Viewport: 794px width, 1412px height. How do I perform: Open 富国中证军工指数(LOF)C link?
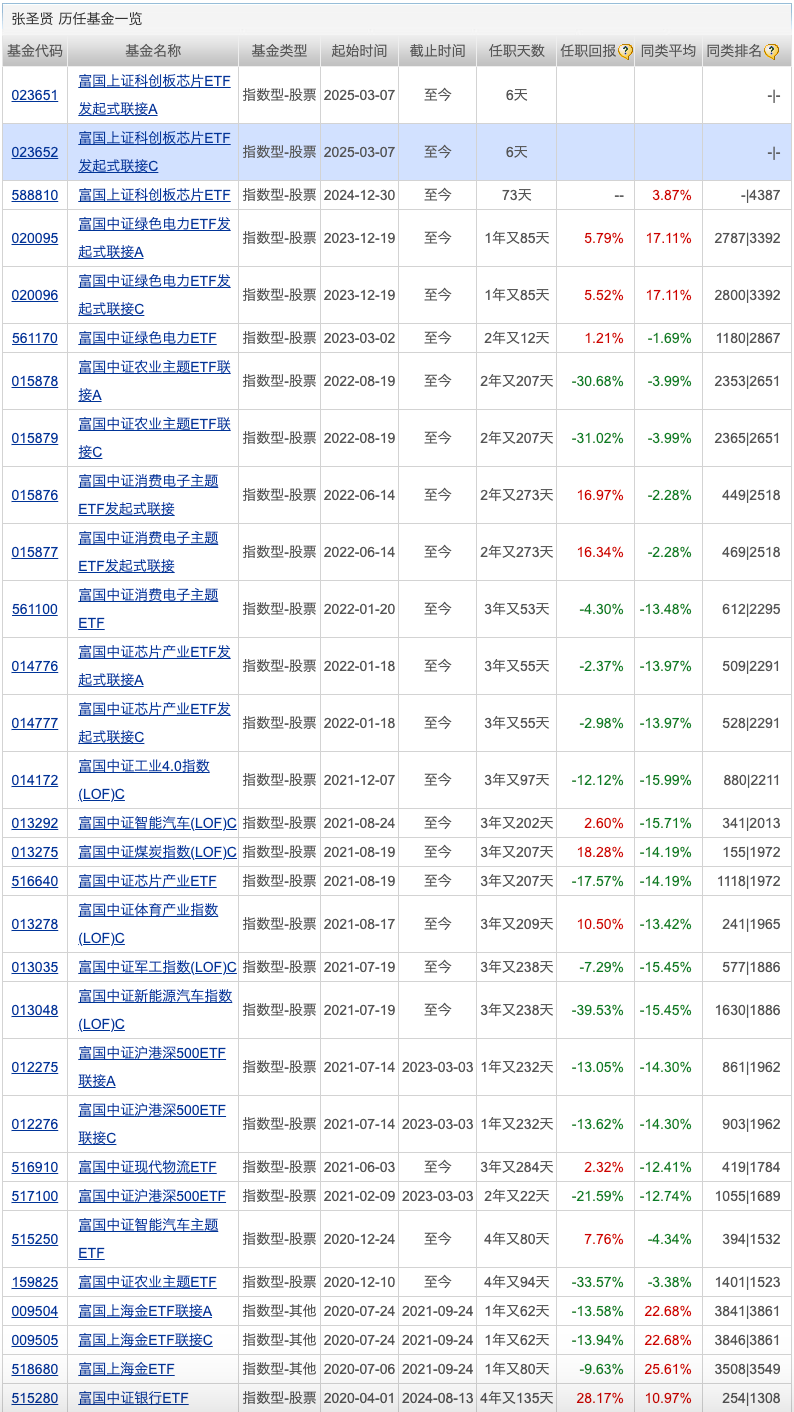[x=157, y=967]
